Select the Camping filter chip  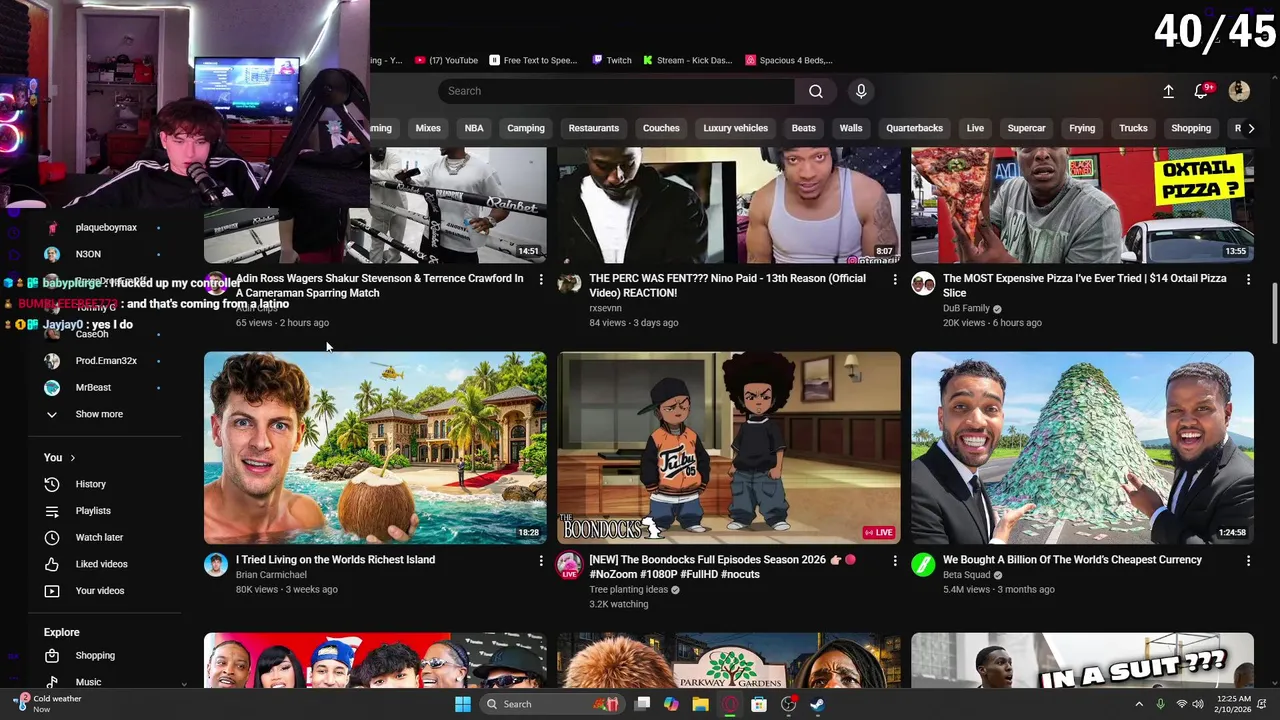(526, 128)
